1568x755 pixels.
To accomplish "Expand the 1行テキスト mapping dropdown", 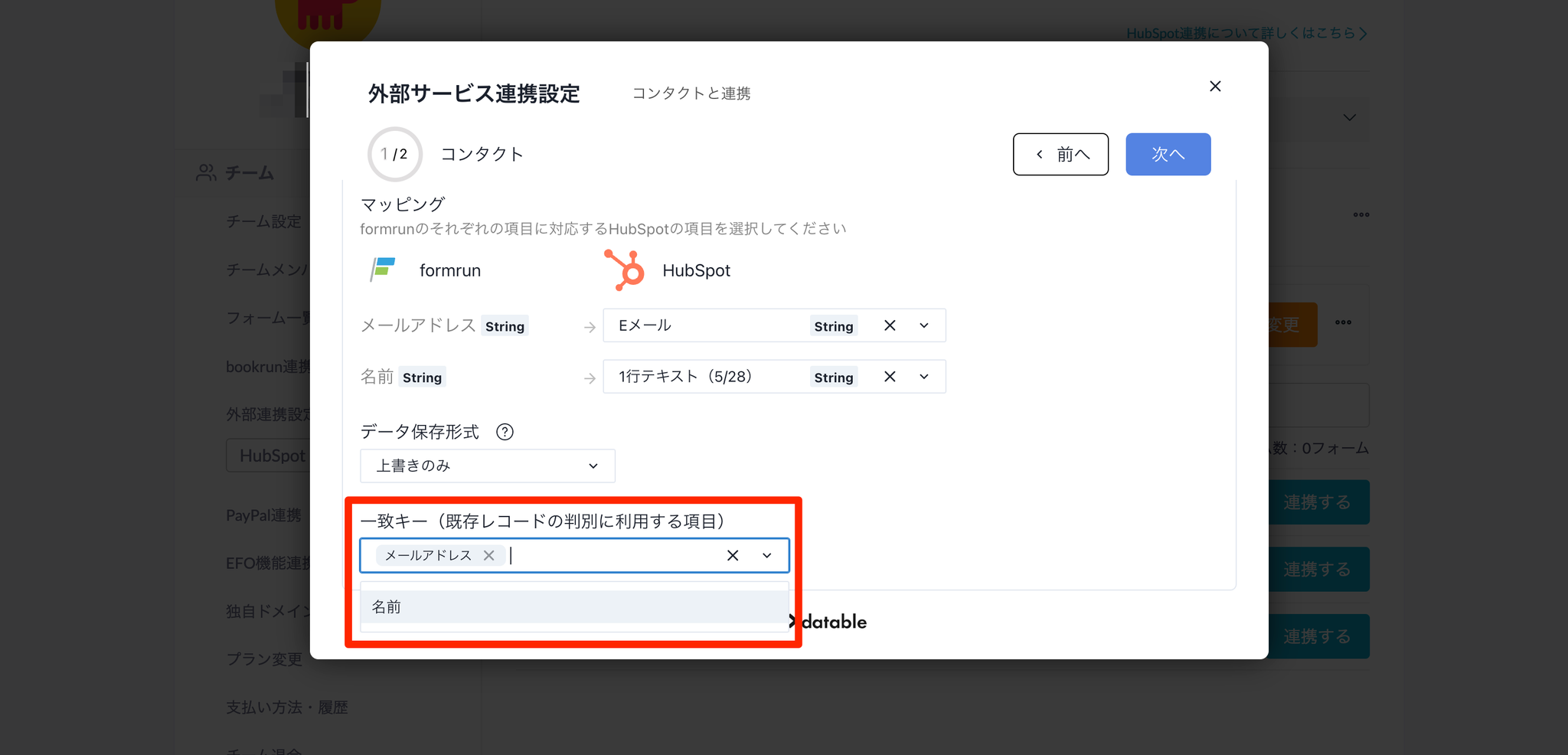I will click(x=924, y=377).
